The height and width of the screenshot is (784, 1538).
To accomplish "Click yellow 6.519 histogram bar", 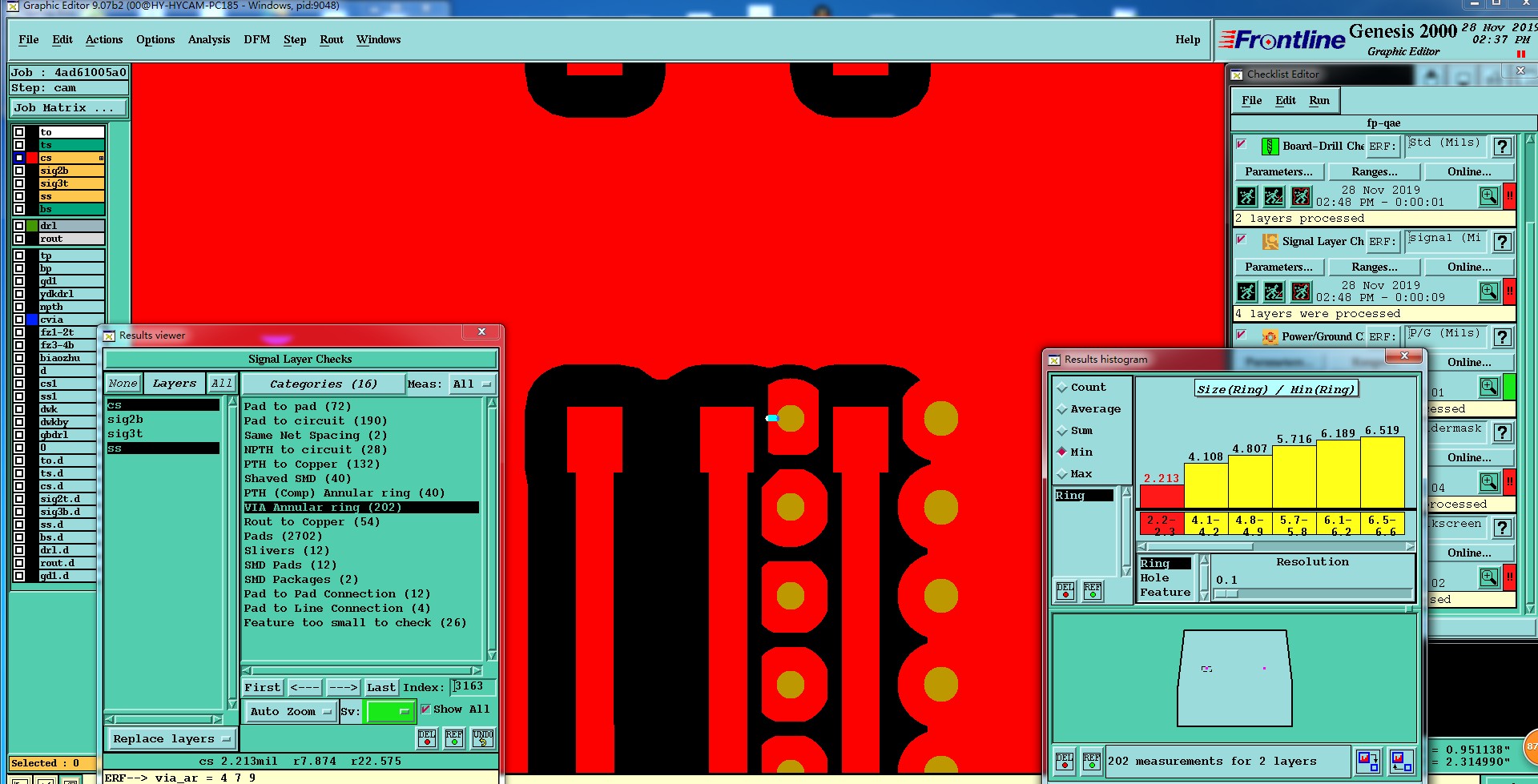I will click(1382, 472).
